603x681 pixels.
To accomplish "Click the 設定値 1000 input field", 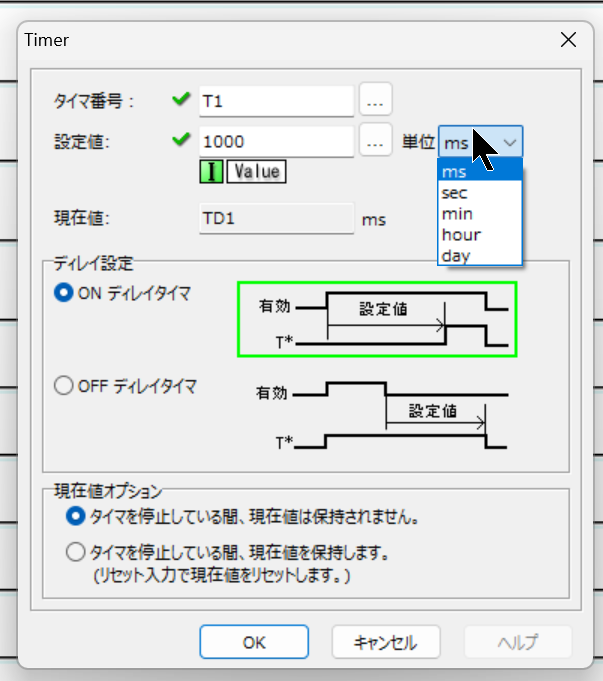I will click(276, 142).
